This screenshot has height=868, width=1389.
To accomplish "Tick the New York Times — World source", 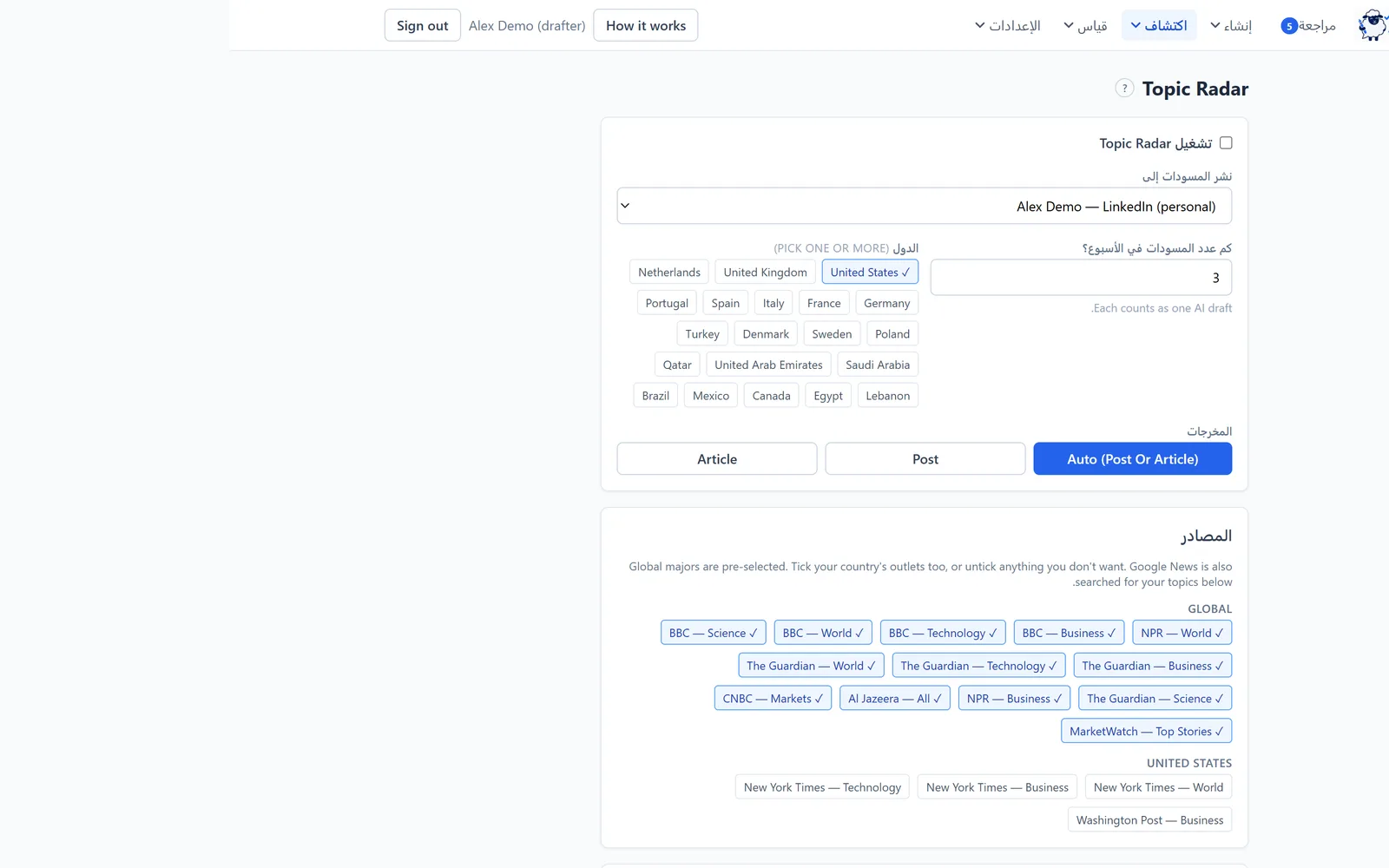I will coord(1159,787).
